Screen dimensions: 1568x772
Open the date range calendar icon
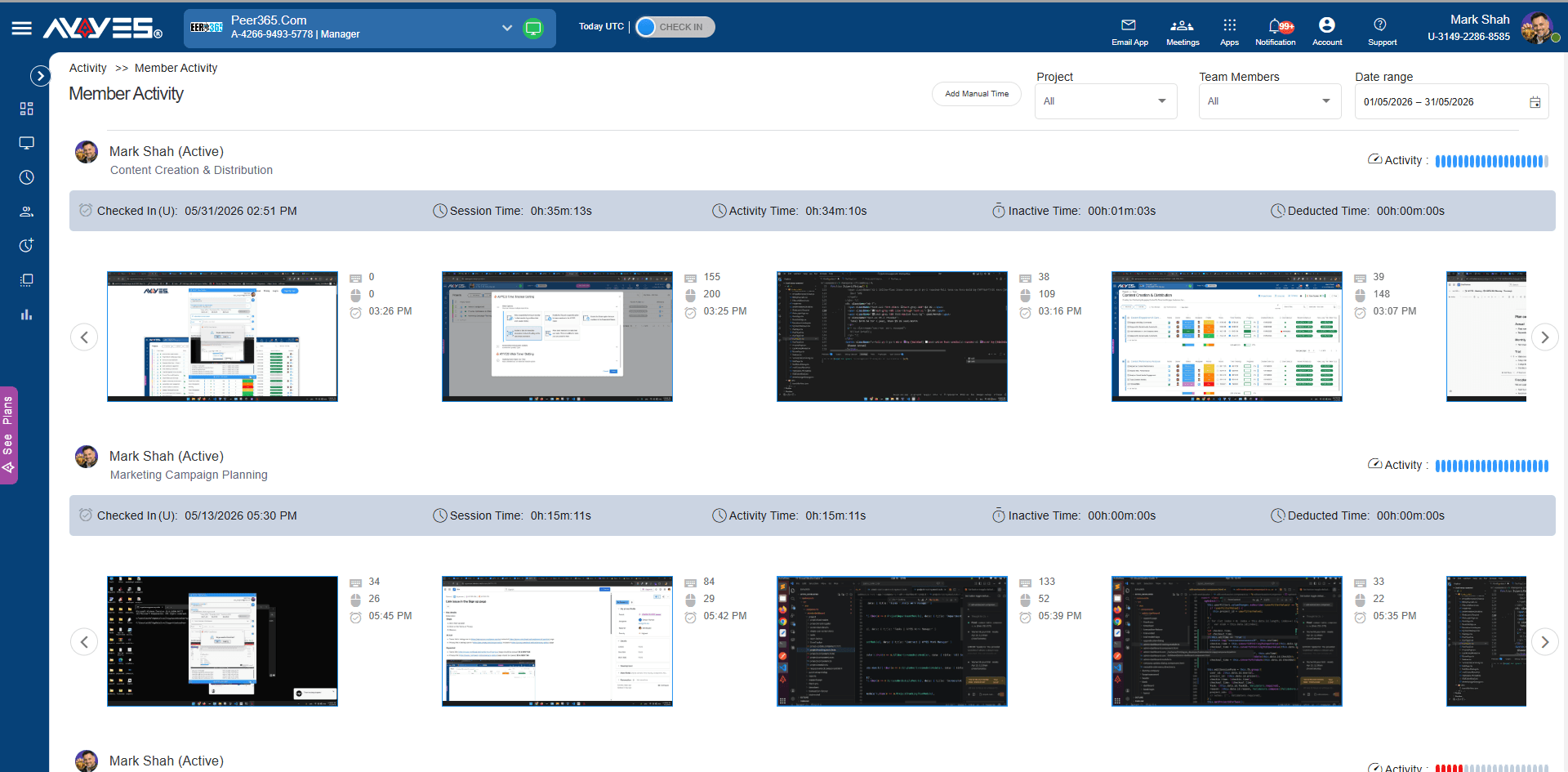click(x=1535, y=103)
